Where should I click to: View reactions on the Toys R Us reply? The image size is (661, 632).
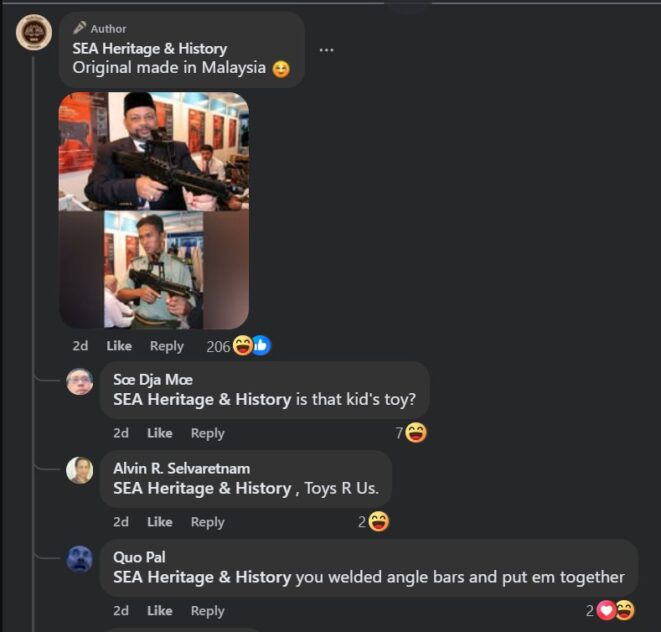(374, 521)
